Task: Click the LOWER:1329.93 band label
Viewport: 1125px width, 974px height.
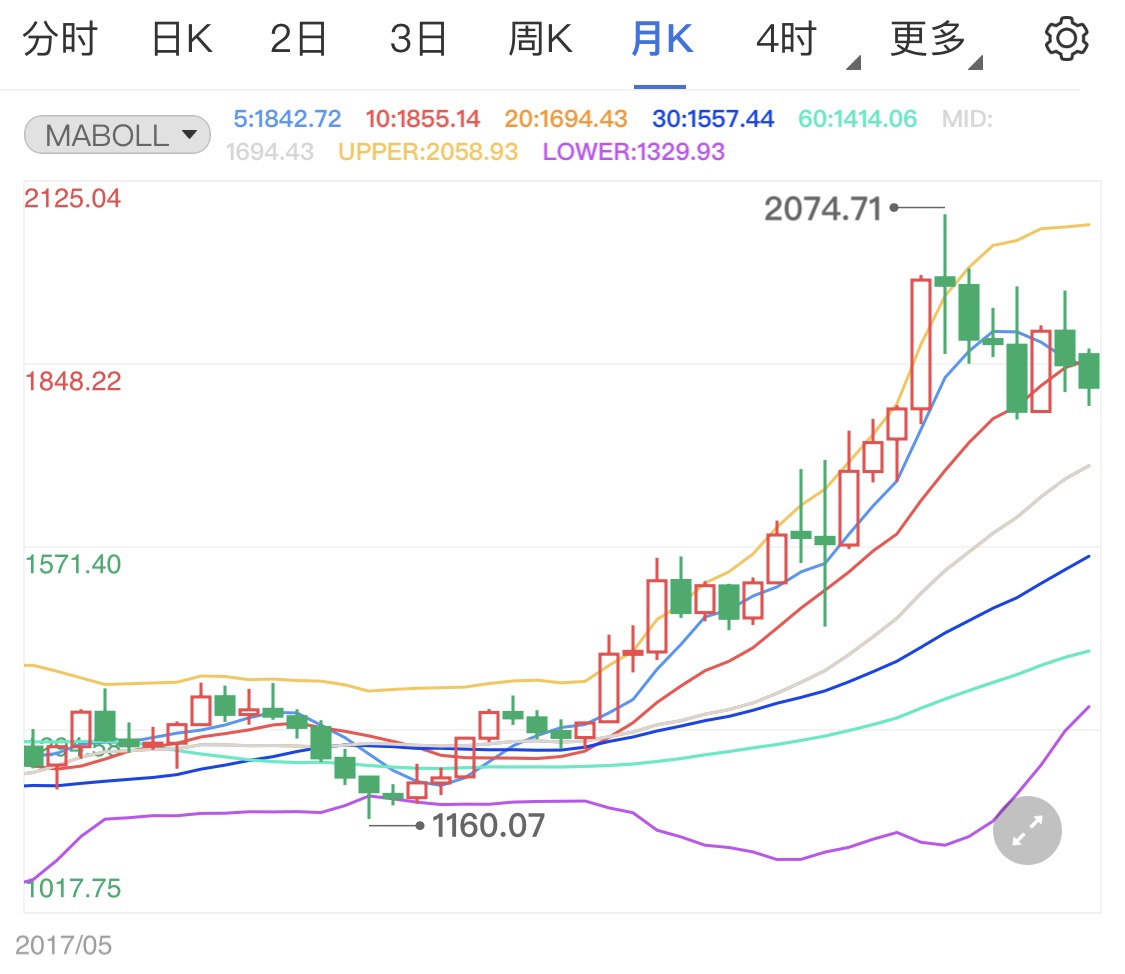Action: pos(634,151)
